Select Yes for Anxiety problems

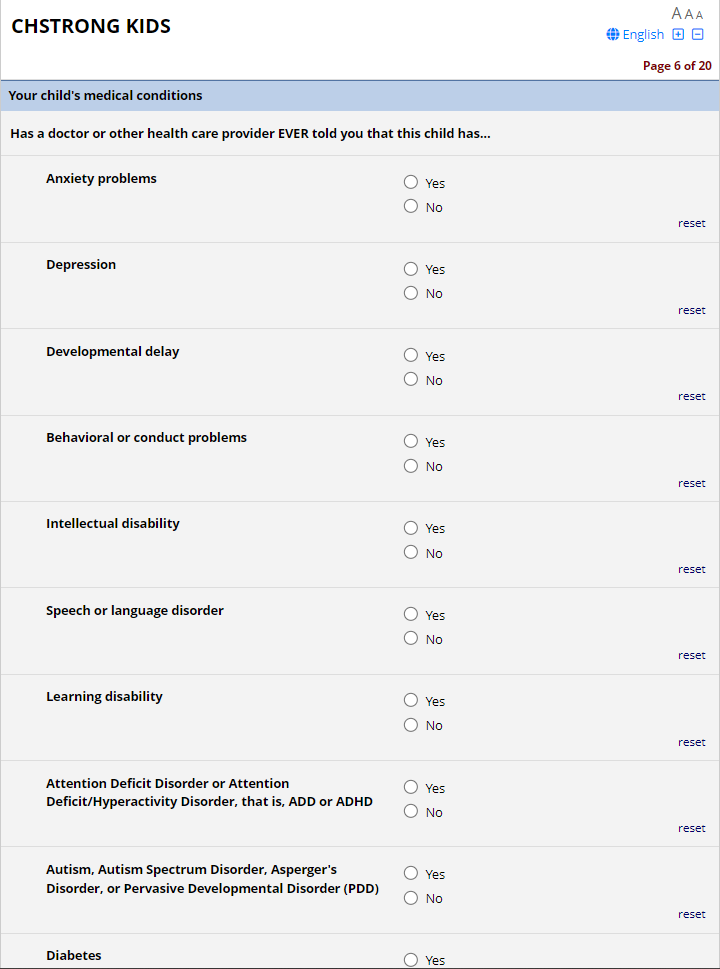(x=411, y=182)
